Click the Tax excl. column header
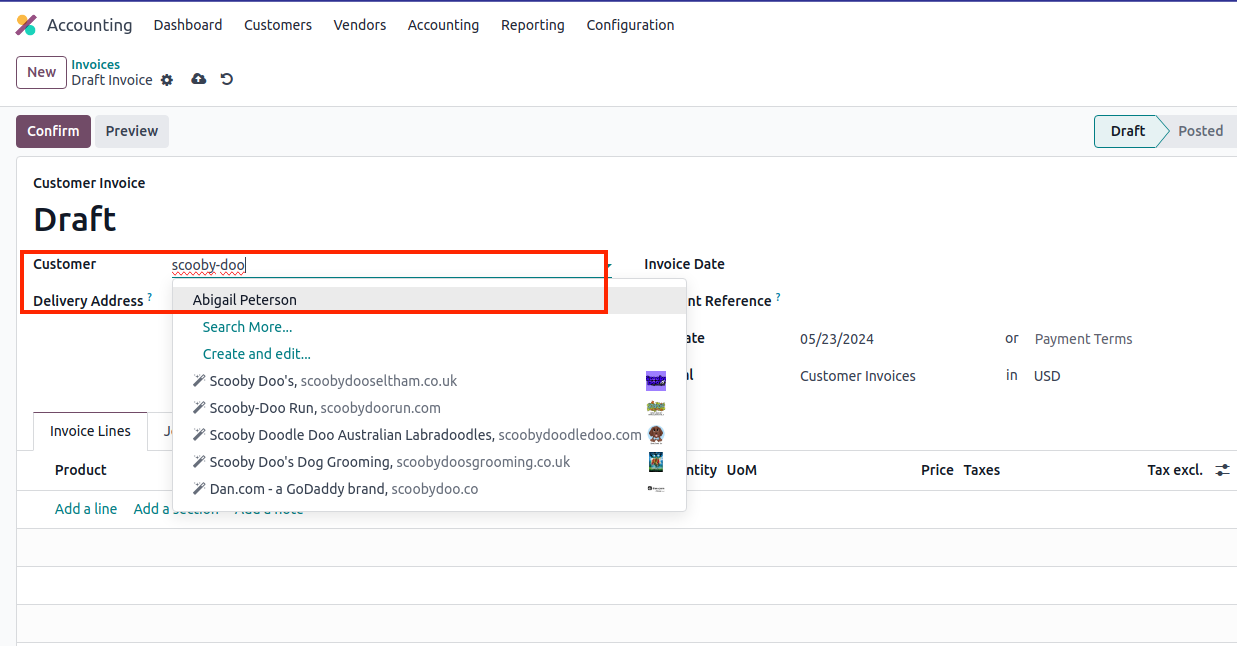Viewport: 1237px width, 646px height. point(1175,470)
